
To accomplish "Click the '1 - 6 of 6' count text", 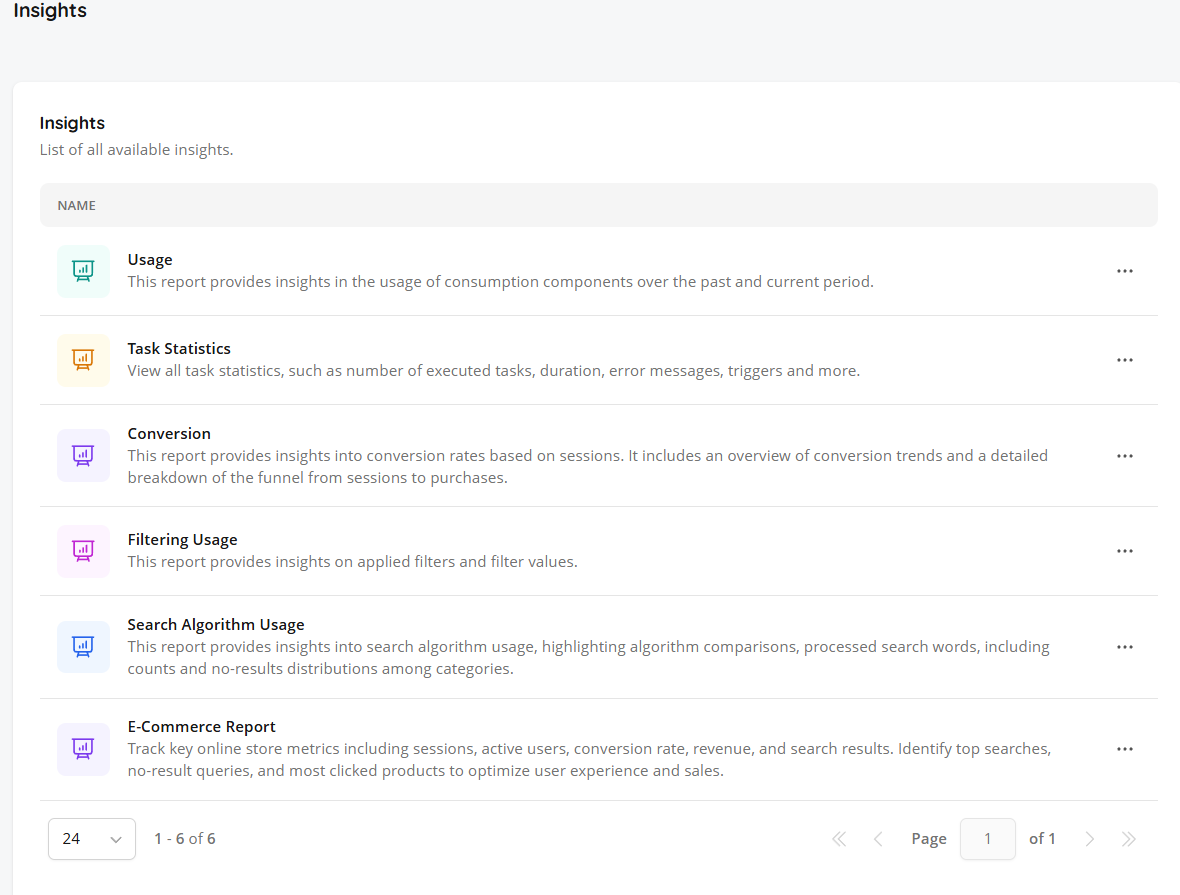I will point(185,839).
